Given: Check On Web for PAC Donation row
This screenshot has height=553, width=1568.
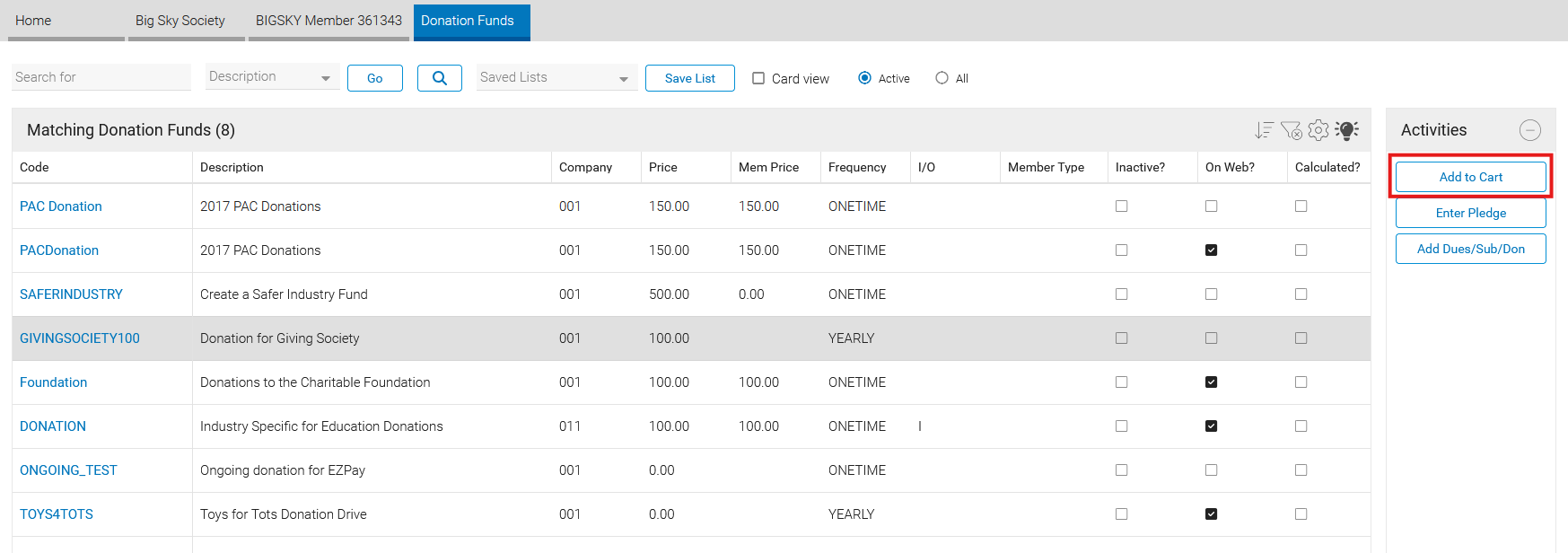Looking at the screenshot, I should 1211,206.
